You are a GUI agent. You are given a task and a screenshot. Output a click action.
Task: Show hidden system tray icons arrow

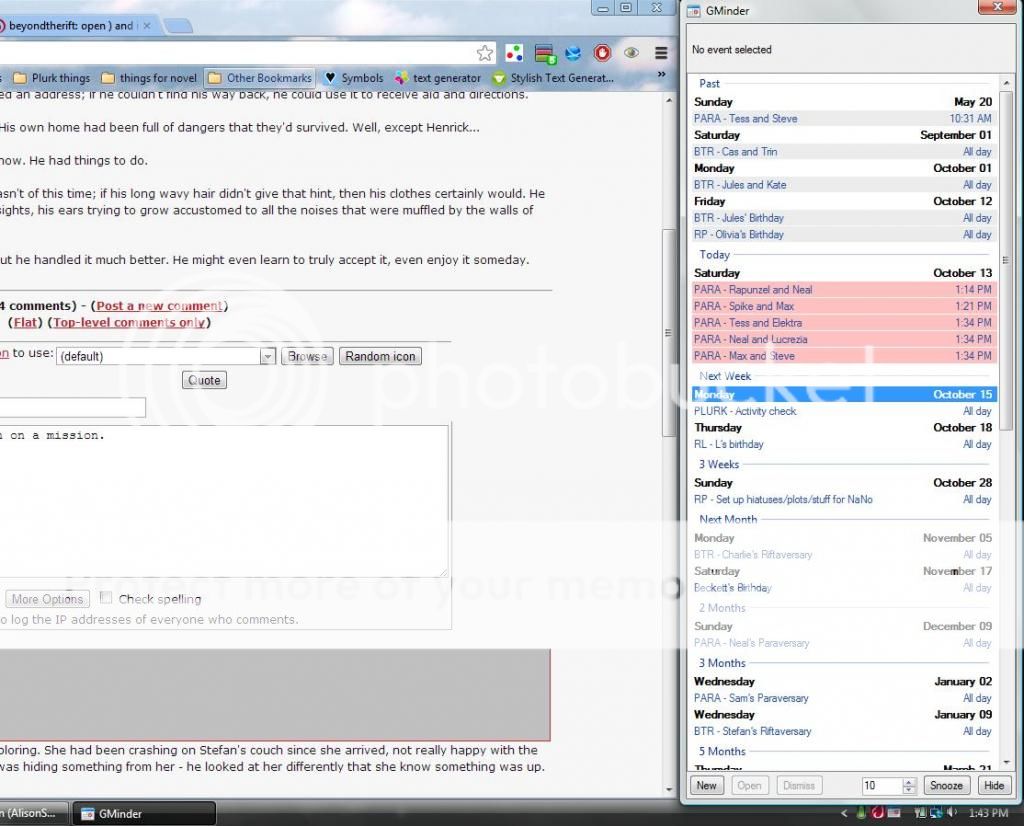(845, 813)
